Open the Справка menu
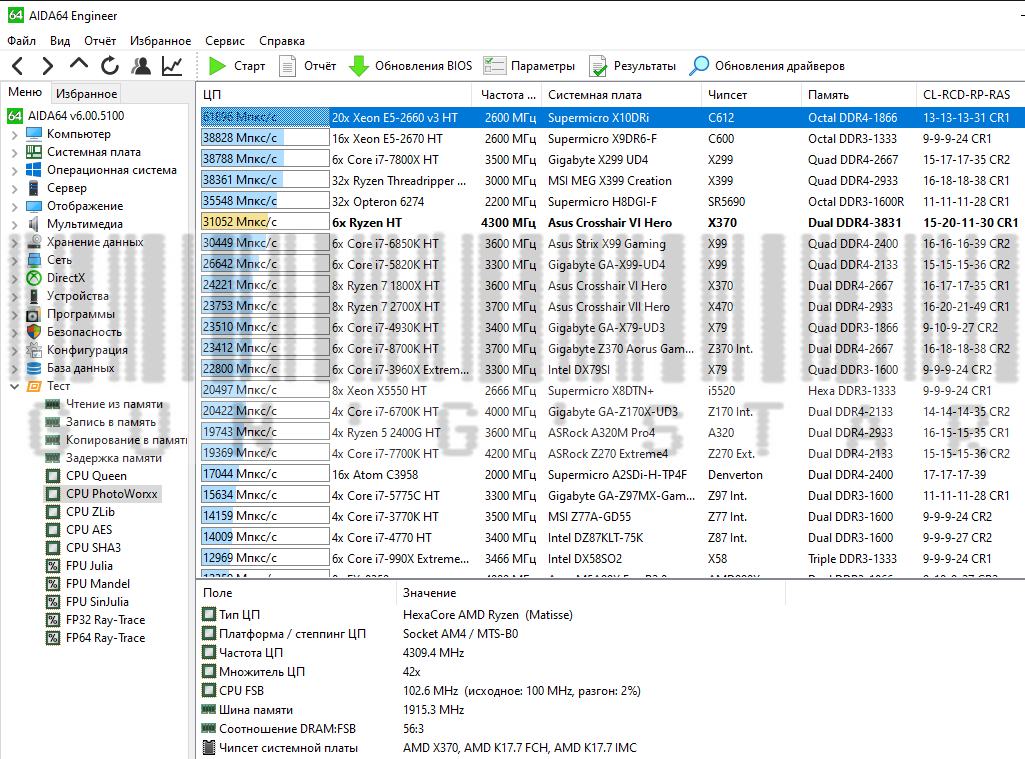1025x759 pixels. tap(282, 41)
